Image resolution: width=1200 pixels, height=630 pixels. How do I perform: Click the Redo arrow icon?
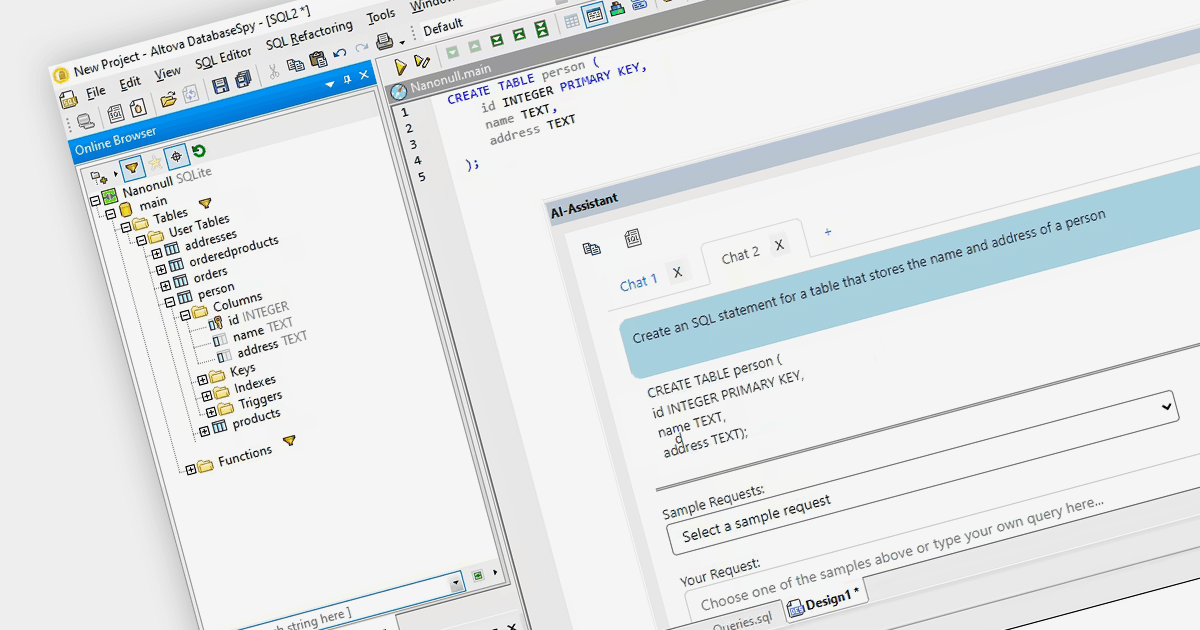(x=362, y=48)
